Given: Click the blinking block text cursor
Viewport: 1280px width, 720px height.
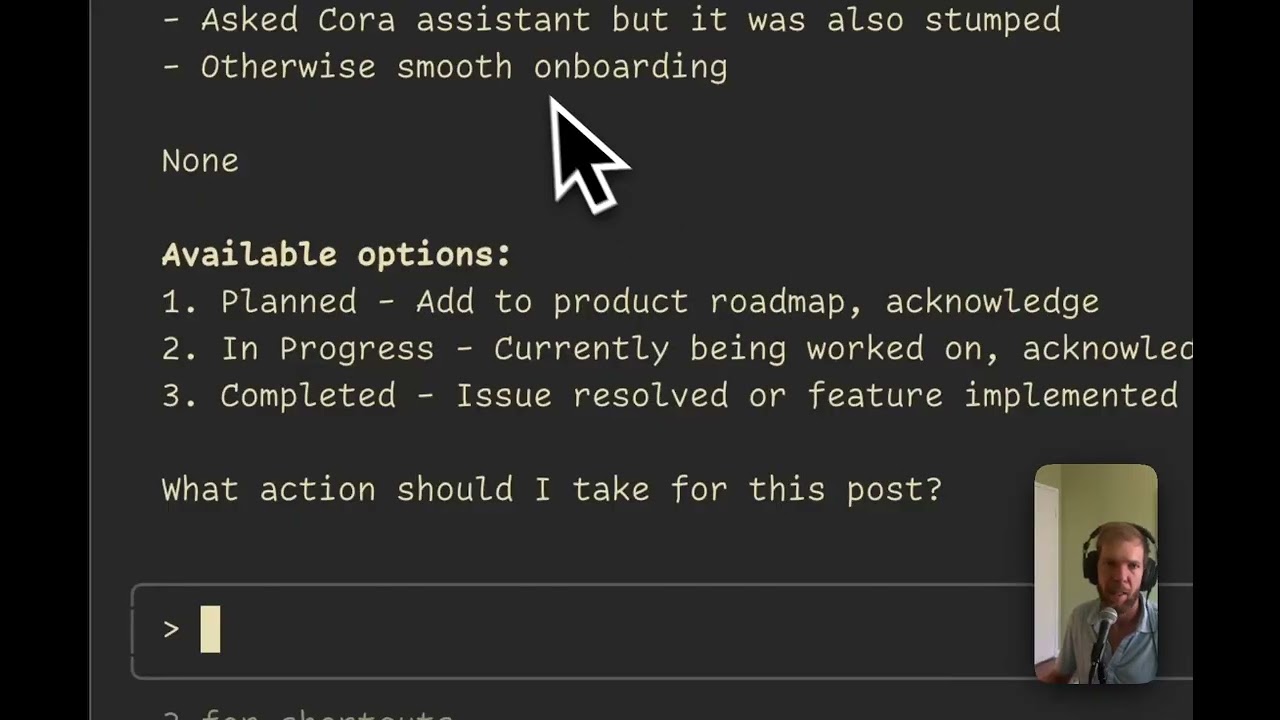Looking at the screenshot, I should pos(210,630).
